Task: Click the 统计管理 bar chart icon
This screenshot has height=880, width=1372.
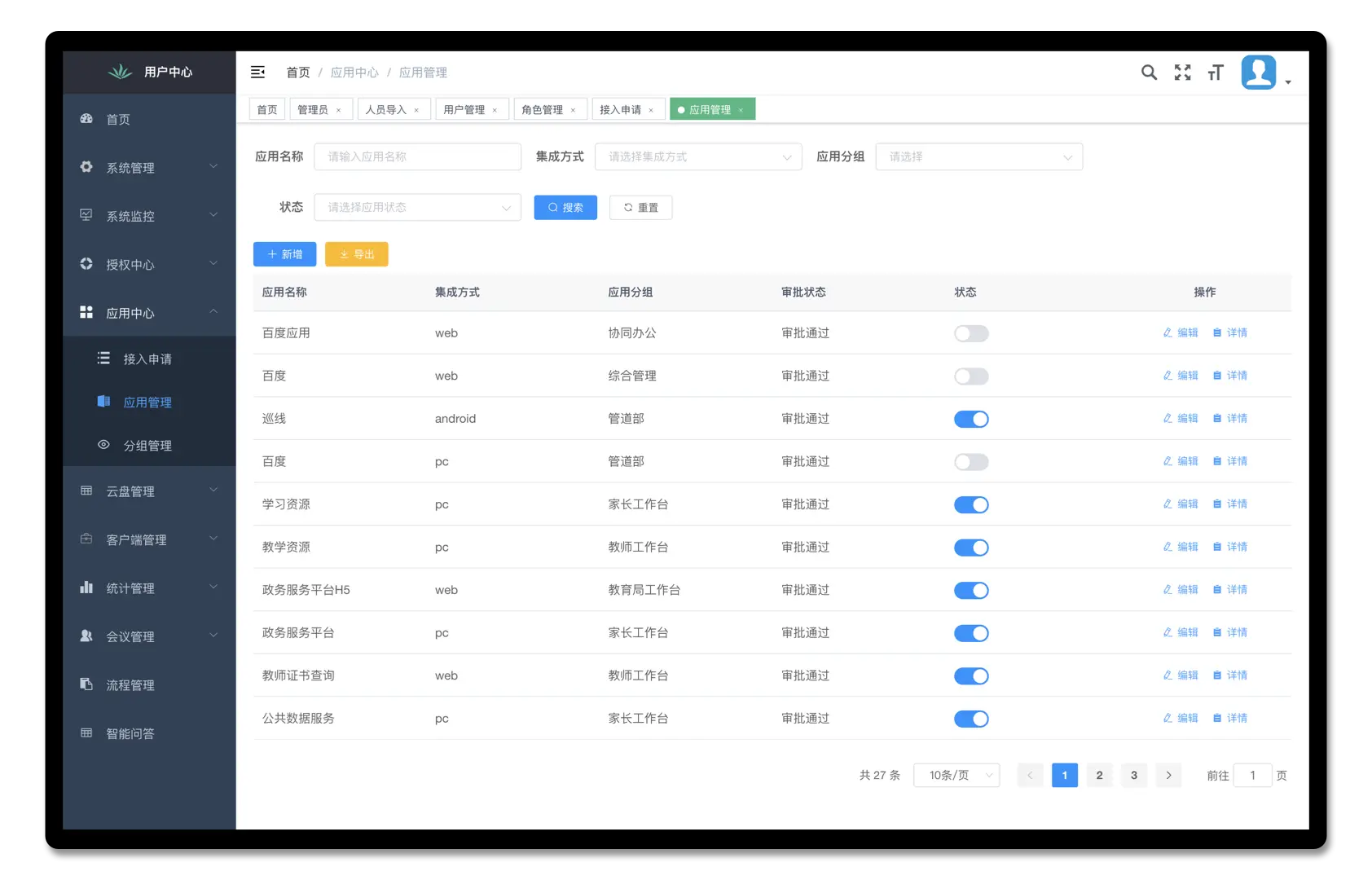Action: 86,587
